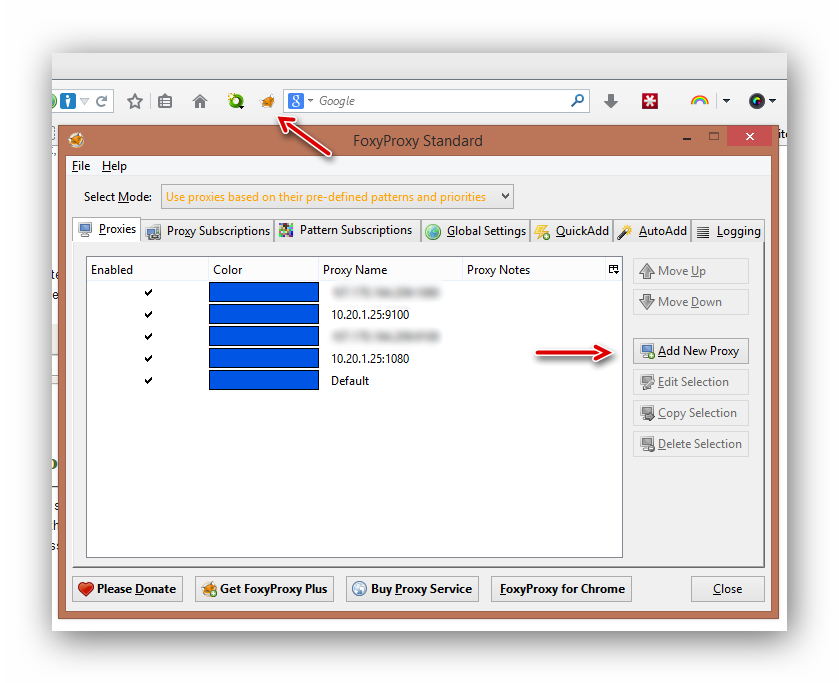Click color swatch of 10.20.1.25:1080 proxy
This screenshot has width=839, height=683.
click(264, 358)
